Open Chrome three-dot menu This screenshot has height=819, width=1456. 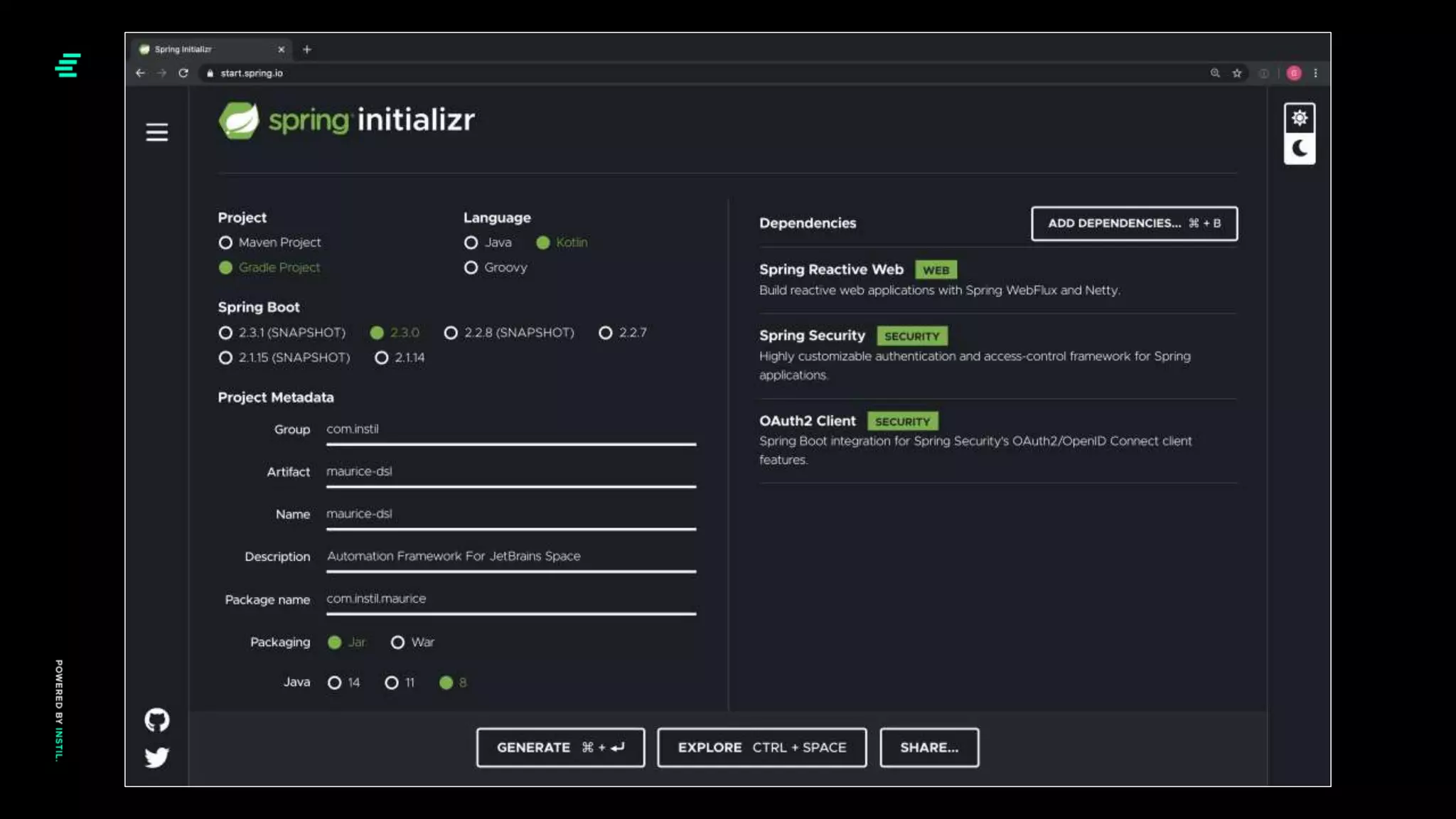(x=1315, y=73)
